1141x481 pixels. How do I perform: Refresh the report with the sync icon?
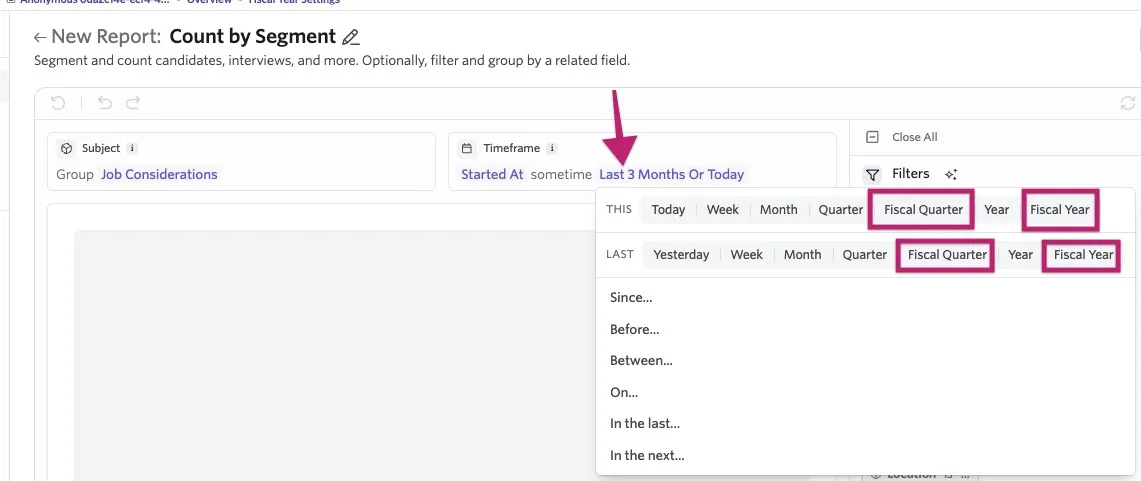[1127, 103]
